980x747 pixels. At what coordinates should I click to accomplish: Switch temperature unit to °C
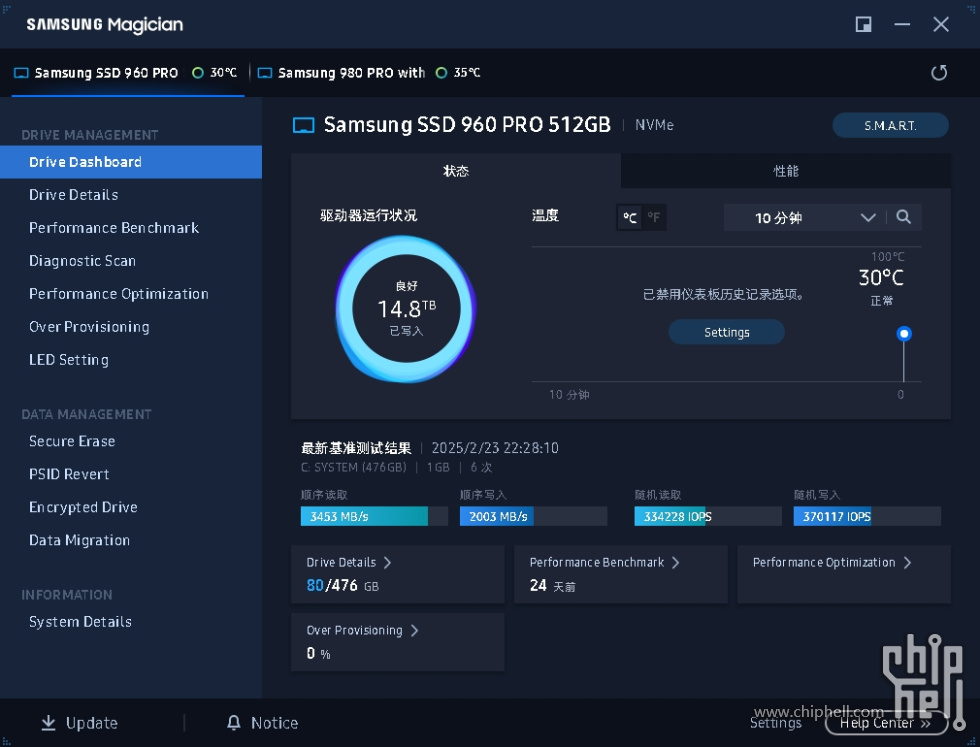pyautogui.click(x=629, y=218)
